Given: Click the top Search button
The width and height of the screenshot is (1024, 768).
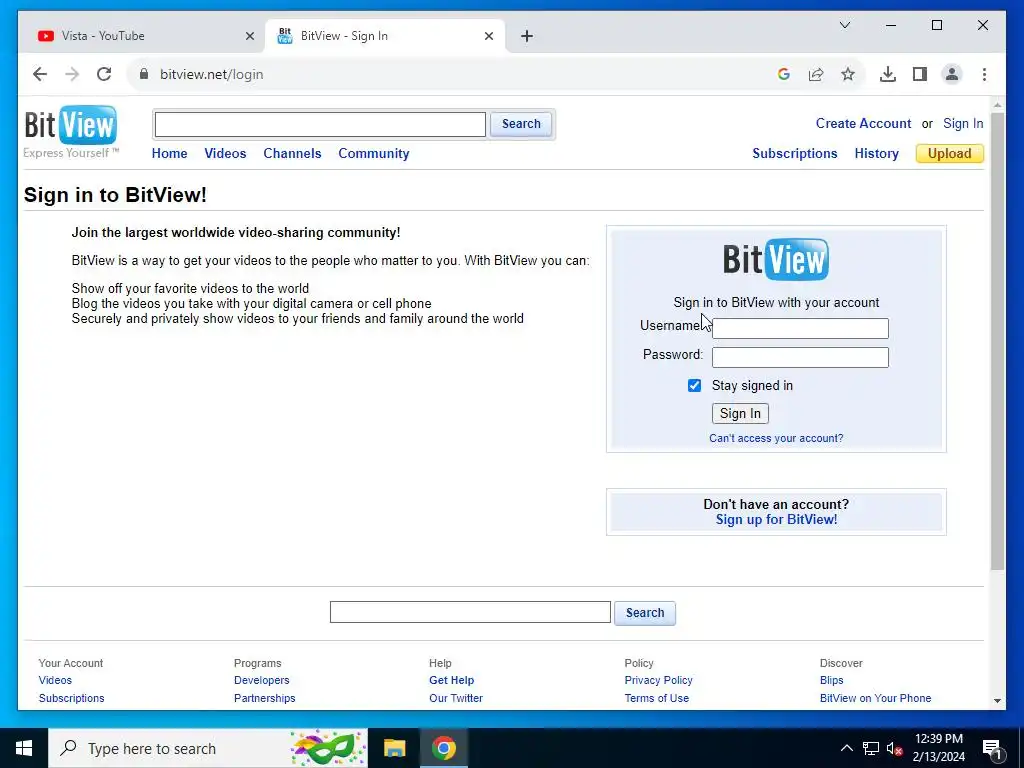Looking at the screenshot, I should click(520, 124).
